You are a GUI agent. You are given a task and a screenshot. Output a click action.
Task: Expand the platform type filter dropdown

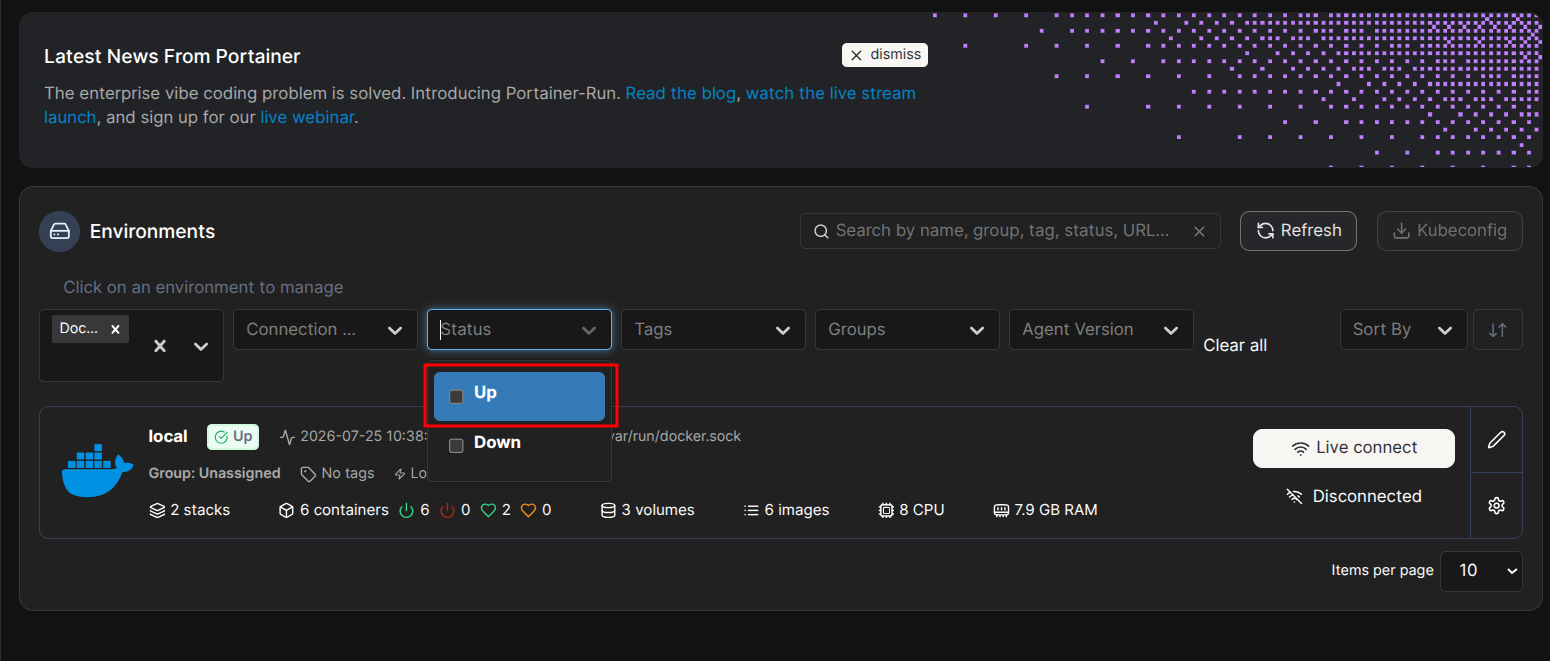(201, 346)
